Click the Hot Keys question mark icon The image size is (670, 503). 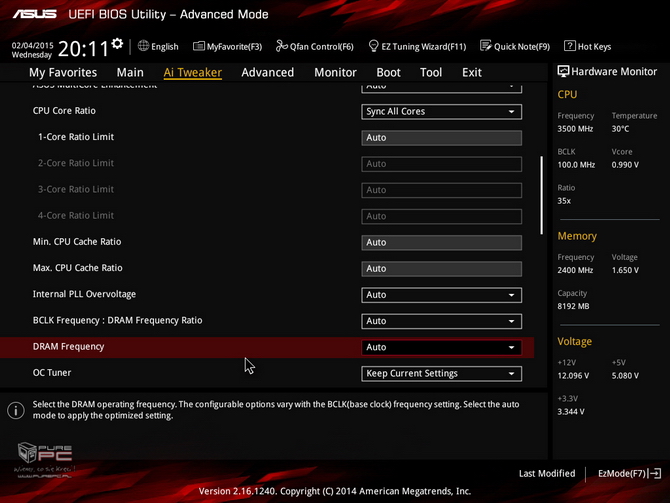click(570, 46)
